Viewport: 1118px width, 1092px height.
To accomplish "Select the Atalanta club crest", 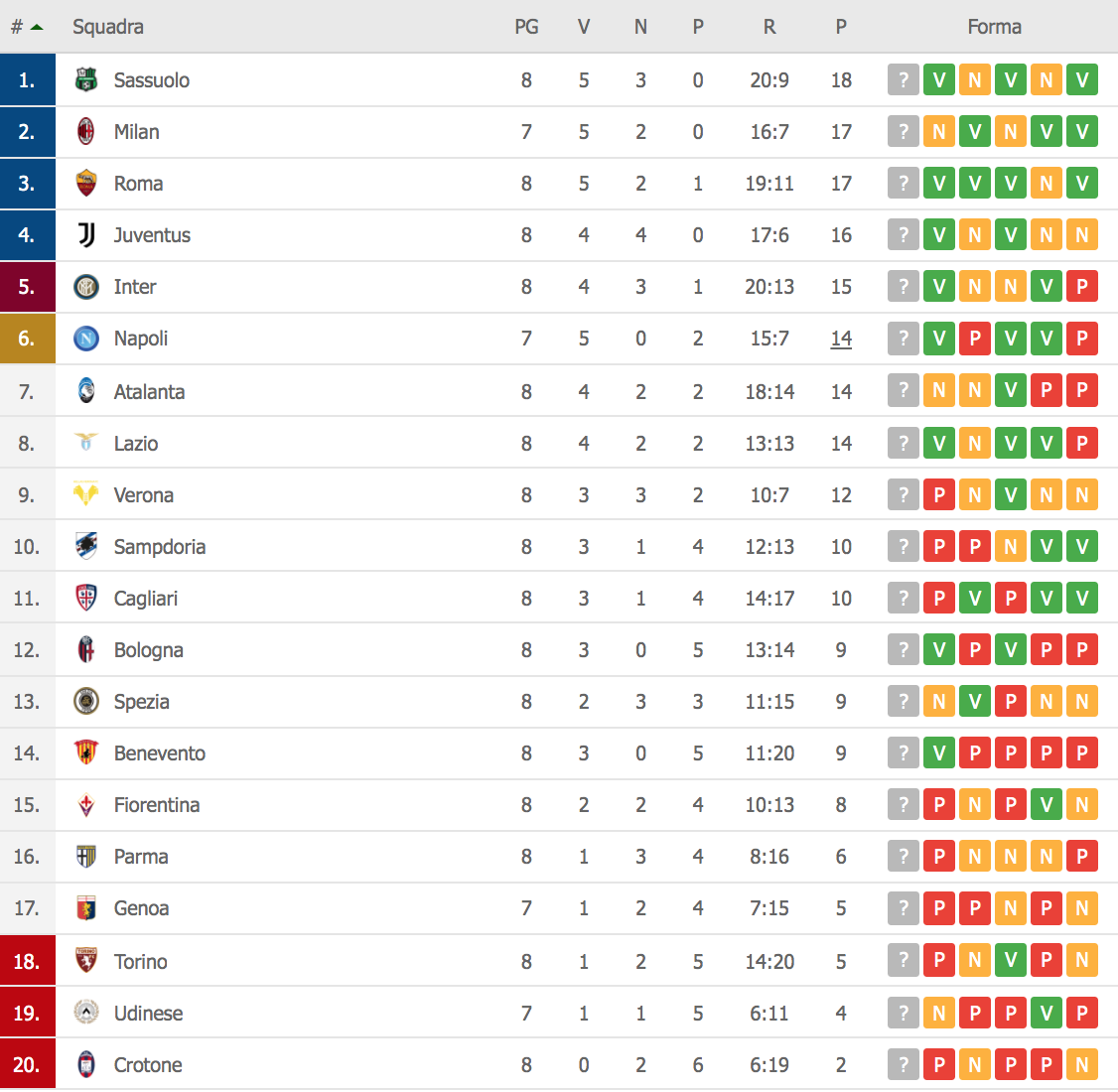I will (87, 390).
